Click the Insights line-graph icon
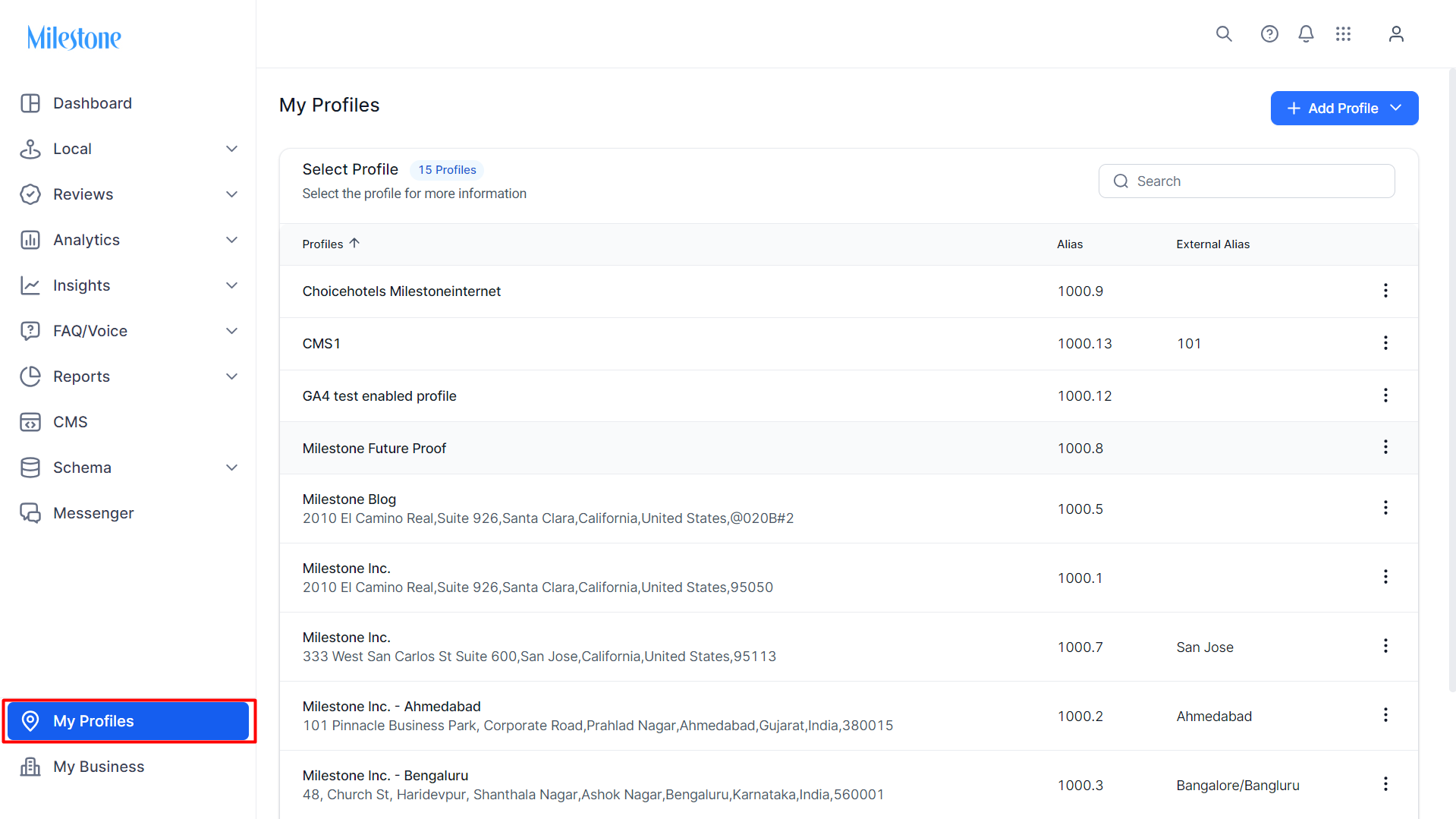This screenshot has height=819, width=1456. click(x=30, y=285)
